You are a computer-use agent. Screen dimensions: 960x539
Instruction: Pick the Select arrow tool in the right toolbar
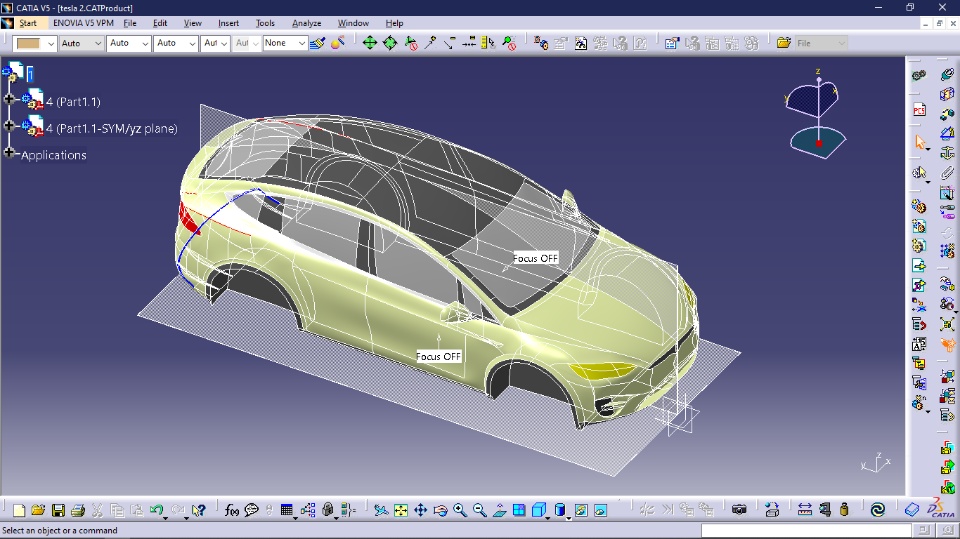(920, 142)
